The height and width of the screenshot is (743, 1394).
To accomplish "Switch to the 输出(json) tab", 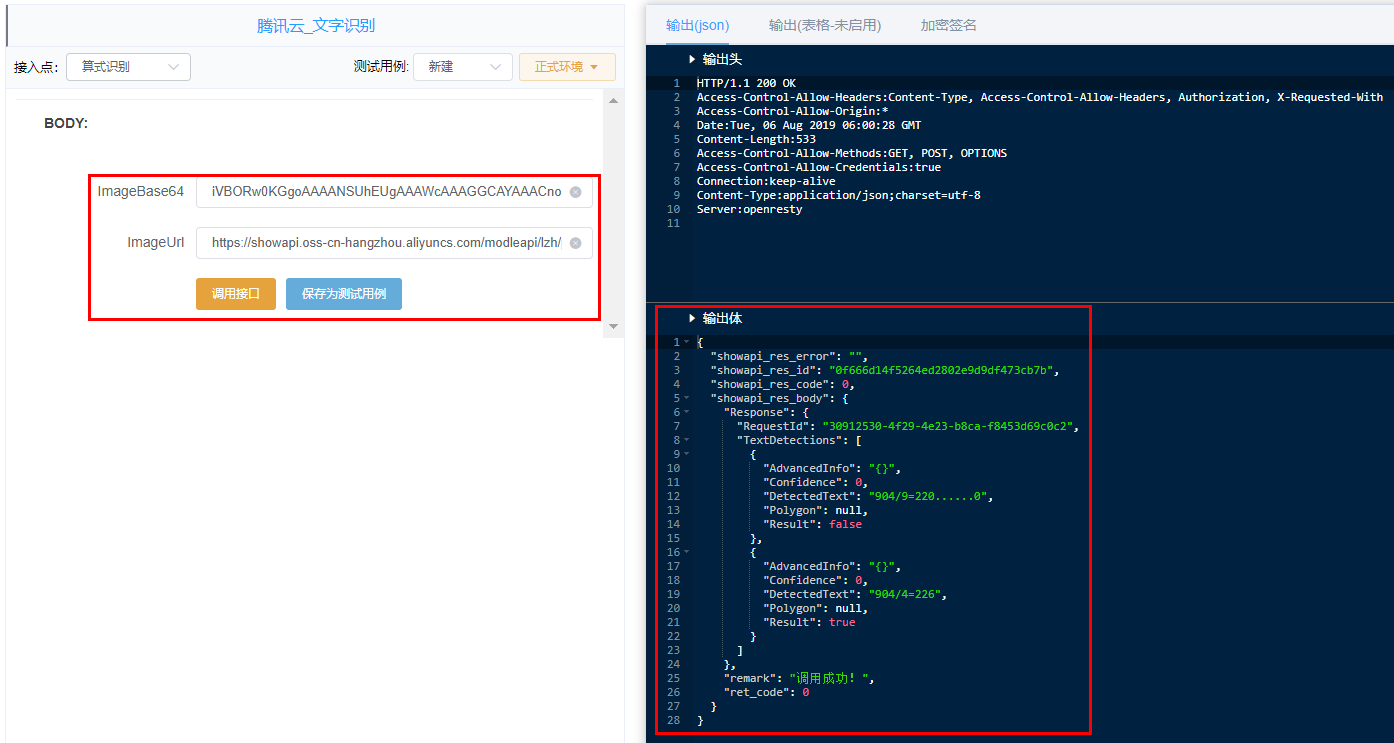I will [x=698, y=25].
